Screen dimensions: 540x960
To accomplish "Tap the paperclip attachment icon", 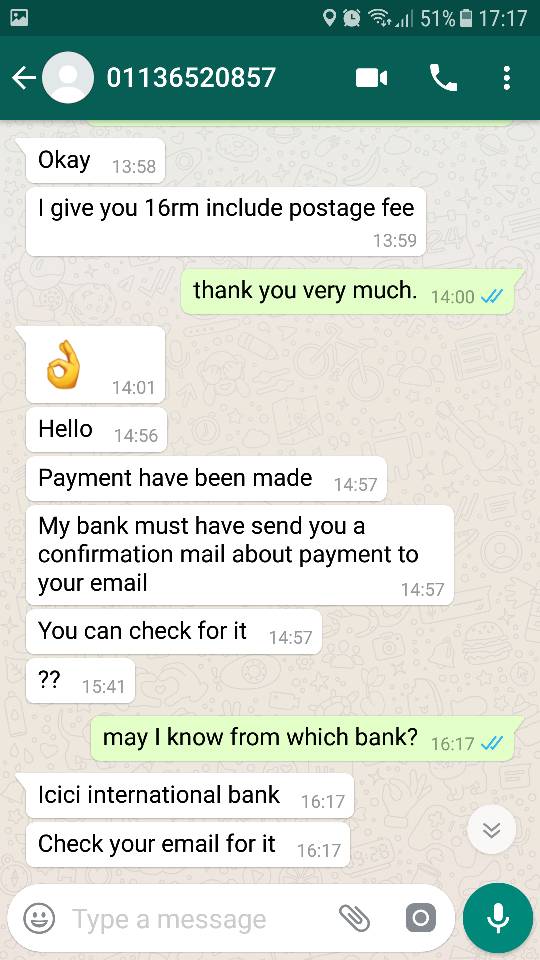I will click(355, 918).
